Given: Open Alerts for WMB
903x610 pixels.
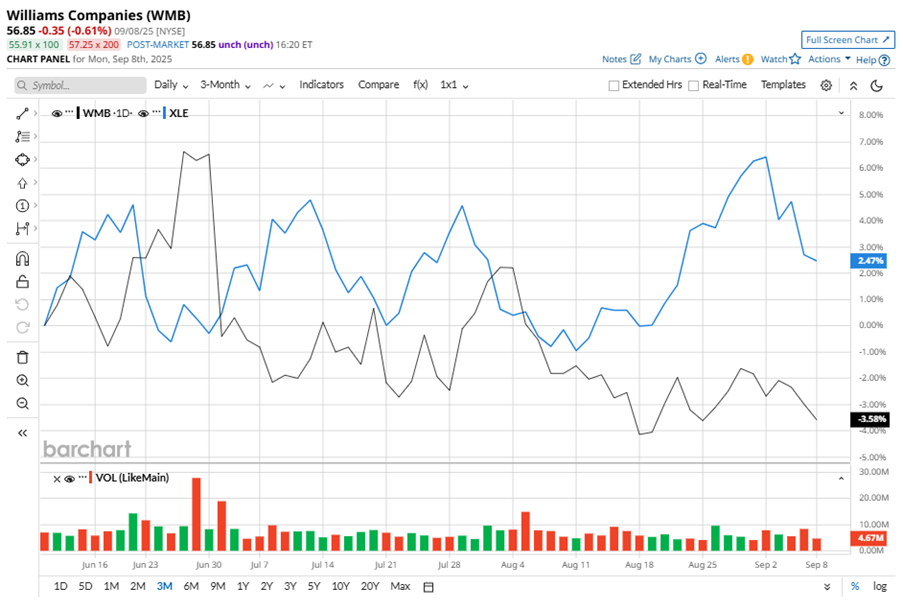Looking at the screenshot, I should click(x=734, y=59).
